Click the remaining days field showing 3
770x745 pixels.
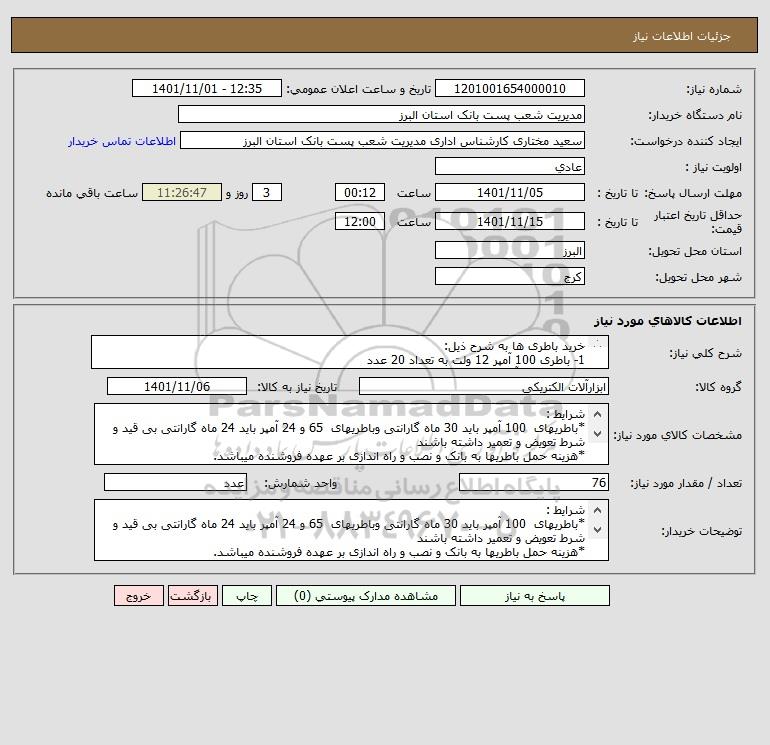267,193
